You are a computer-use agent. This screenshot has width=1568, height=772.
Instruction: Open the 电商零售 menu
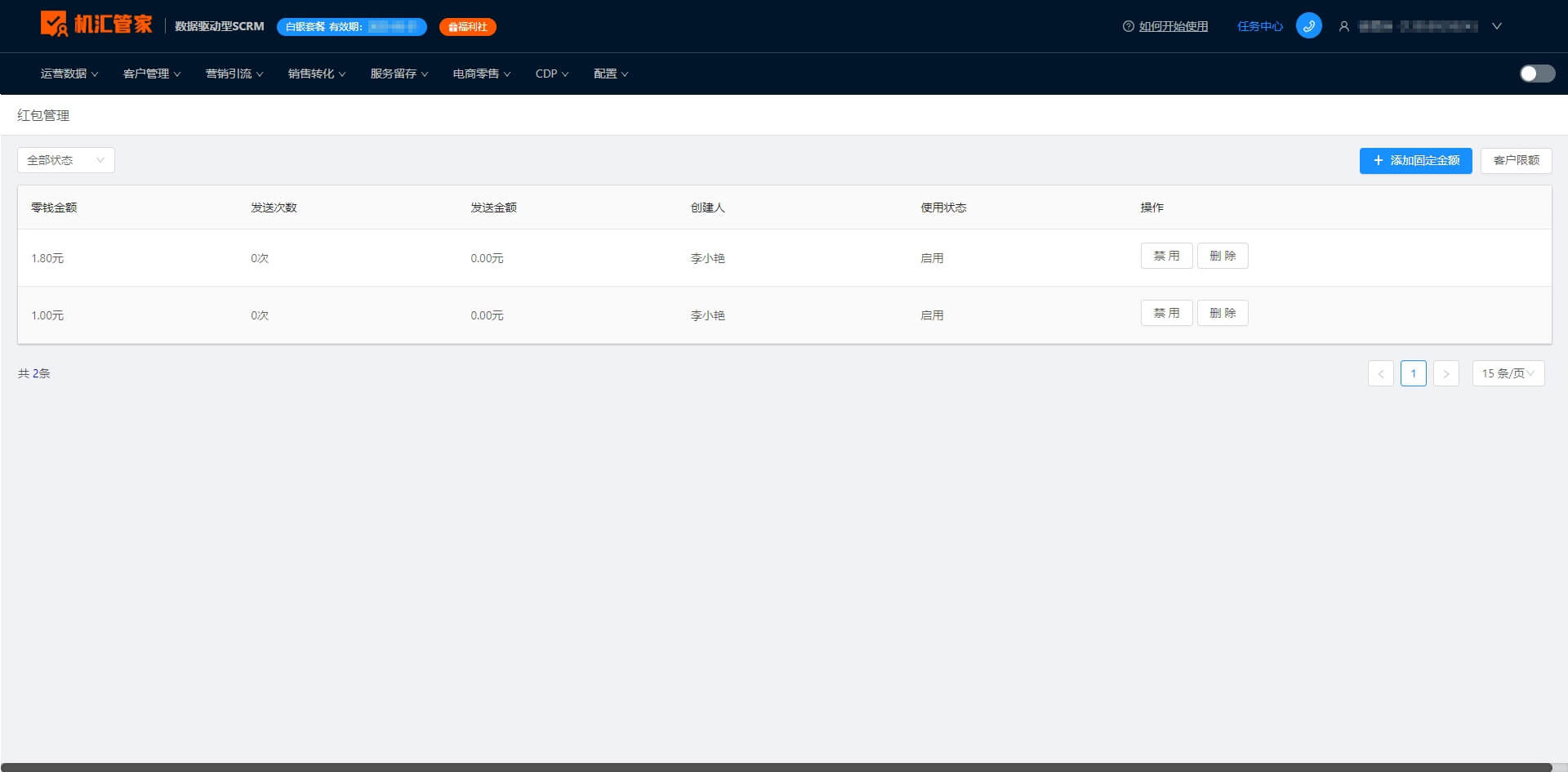(482, 74)
